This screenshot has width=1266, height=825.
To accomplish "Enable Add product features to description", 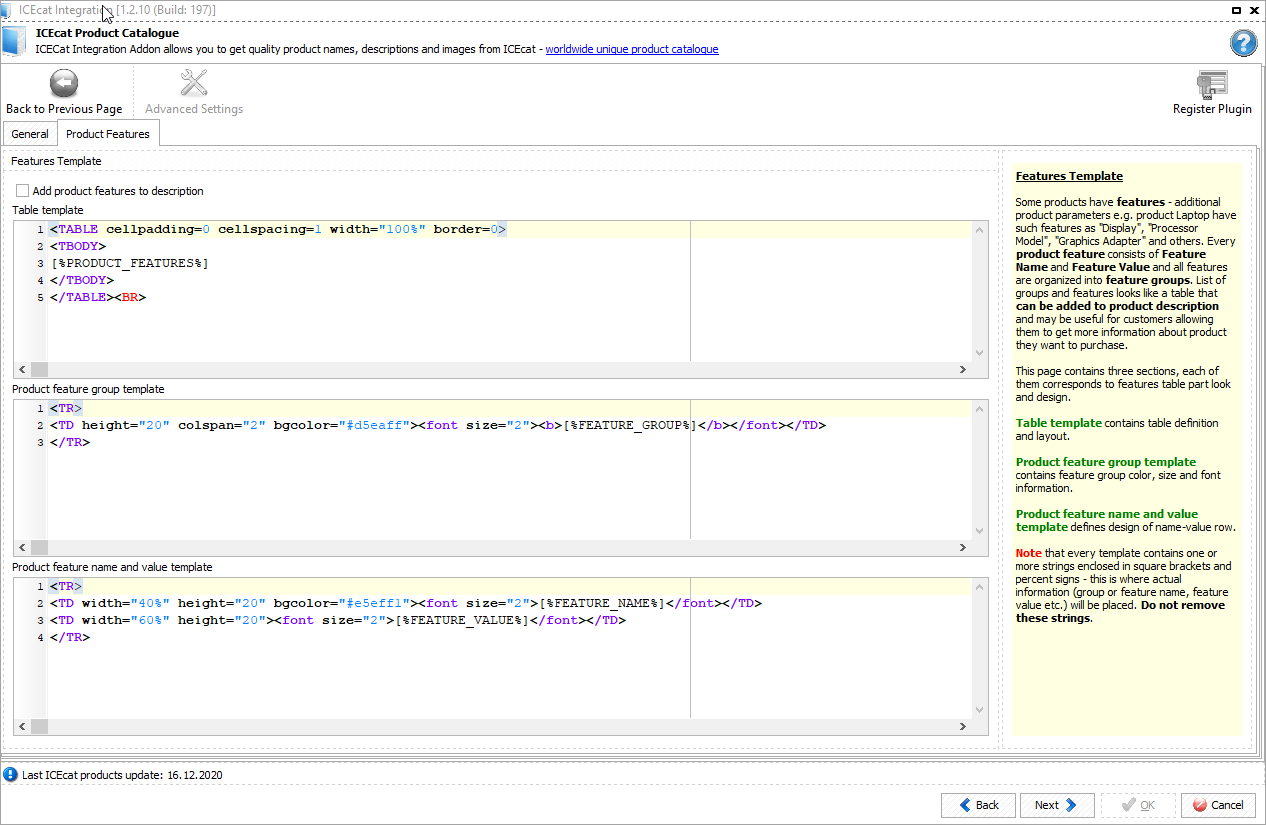I will [23, 191].
